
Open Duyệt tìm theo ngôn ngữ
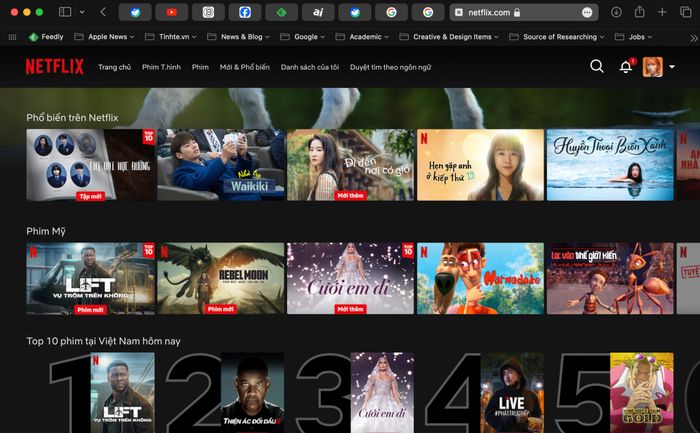(391, 67)
